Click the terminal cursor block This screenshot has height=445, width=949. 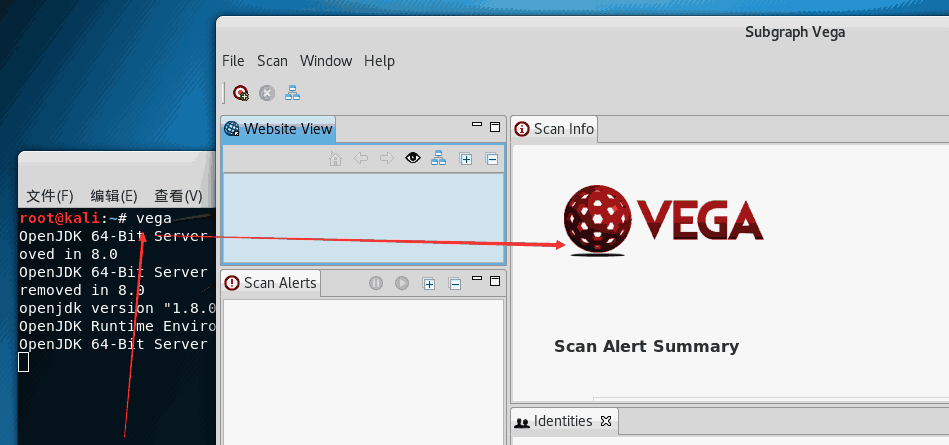click(24, 362)
